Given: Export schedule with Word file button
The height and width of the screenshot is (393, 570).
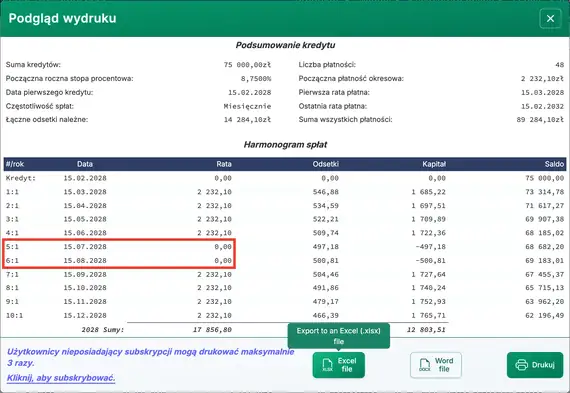Looking at the screenshot, I should click(x=435, y=365).
